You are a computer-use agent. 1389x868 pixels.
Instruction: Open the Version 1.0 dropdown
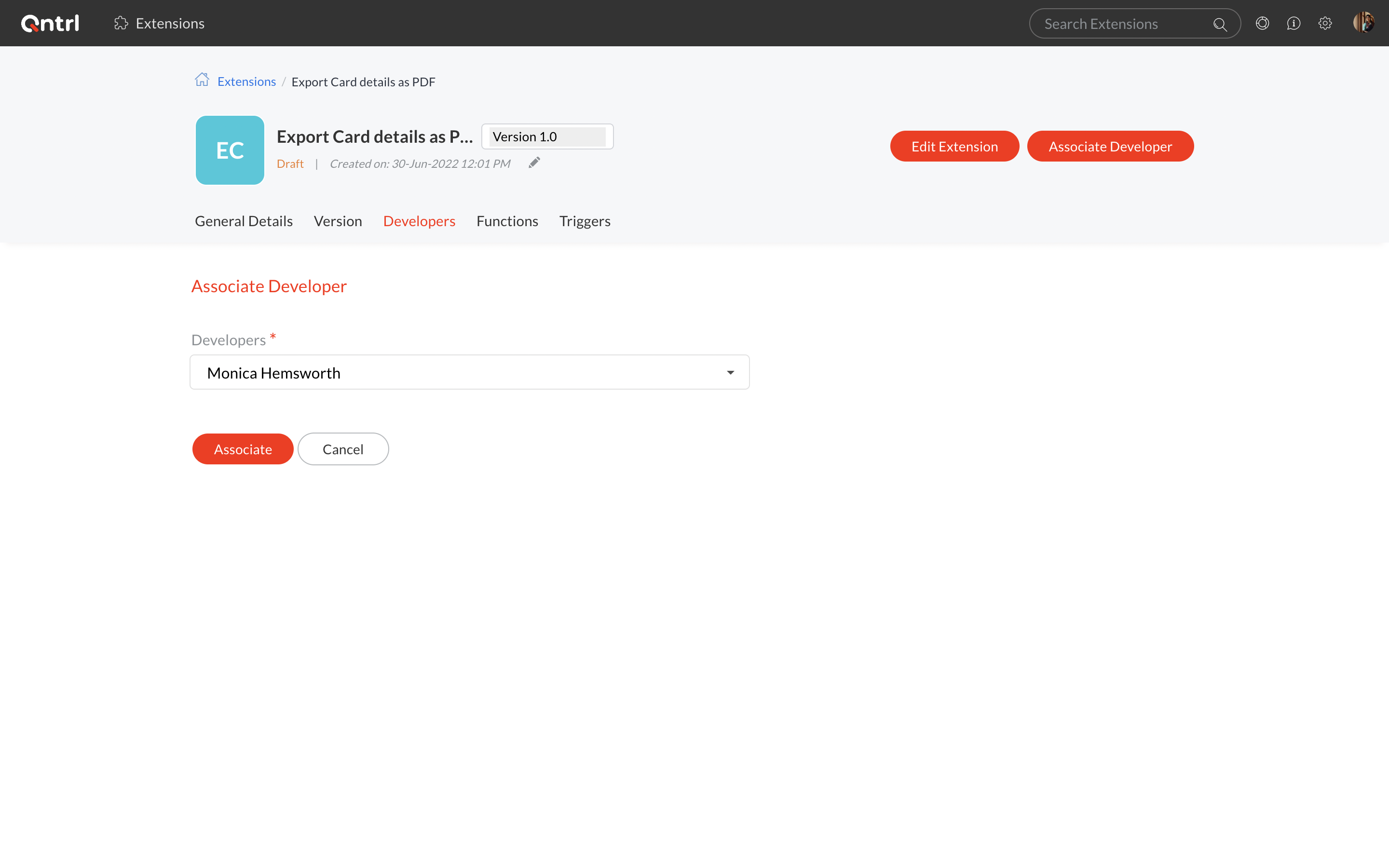(x=547, y=136)
